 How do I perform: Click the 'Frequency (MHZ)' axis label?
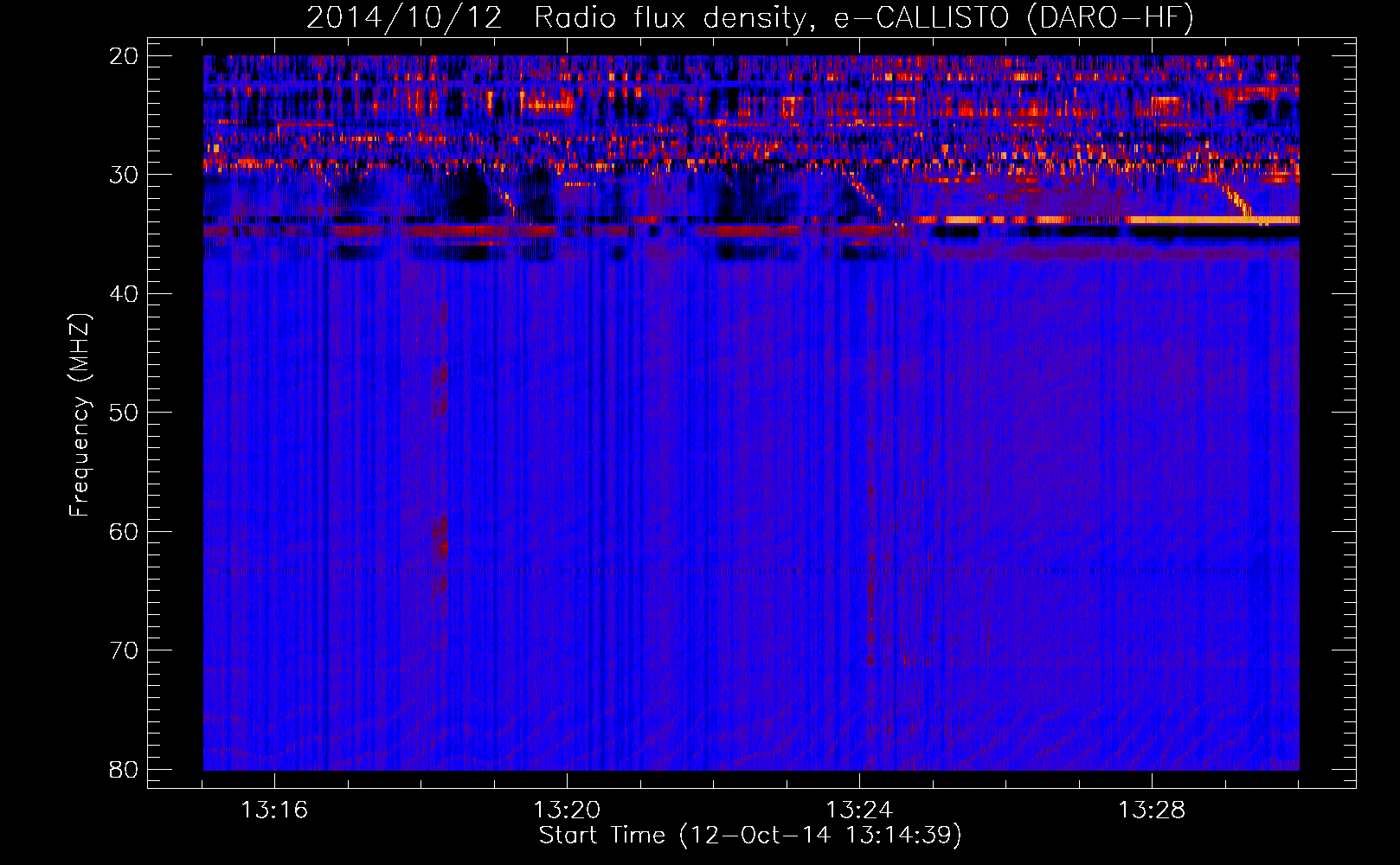pyautogui.click(x=80, y=415)
